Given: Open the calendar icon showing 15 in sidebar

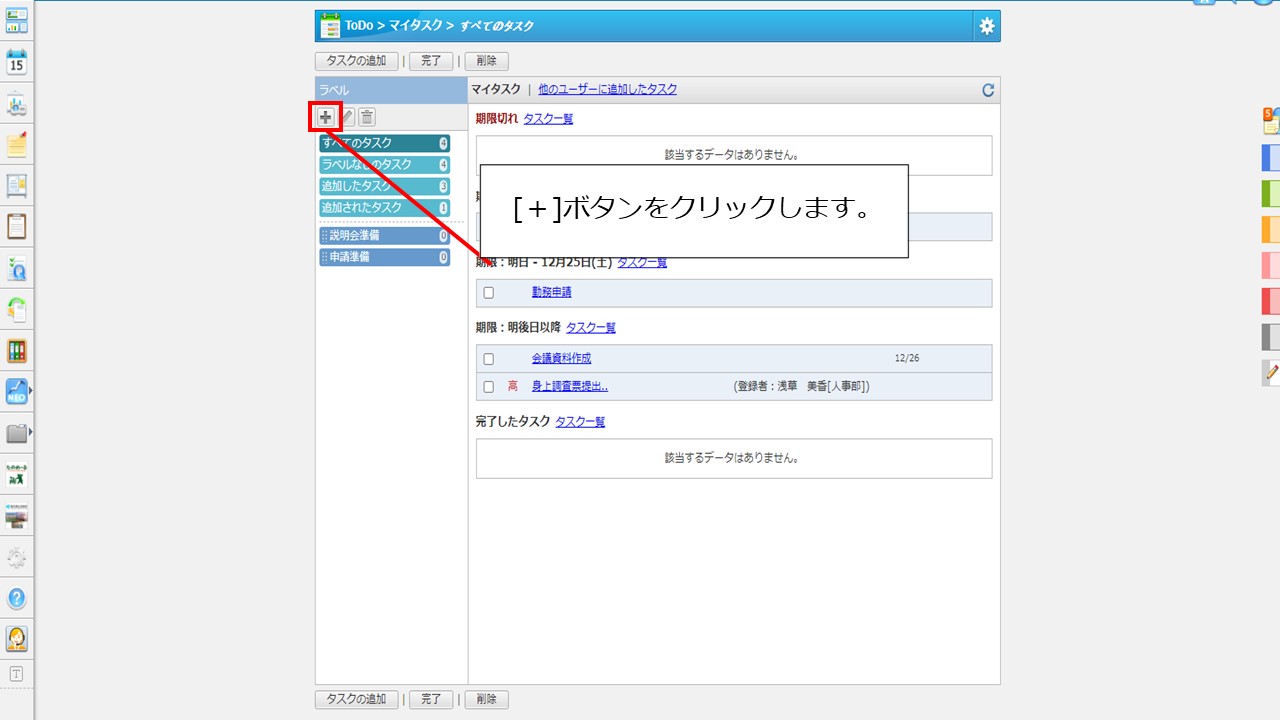Looking at the screenshot, I should [17, 62].
